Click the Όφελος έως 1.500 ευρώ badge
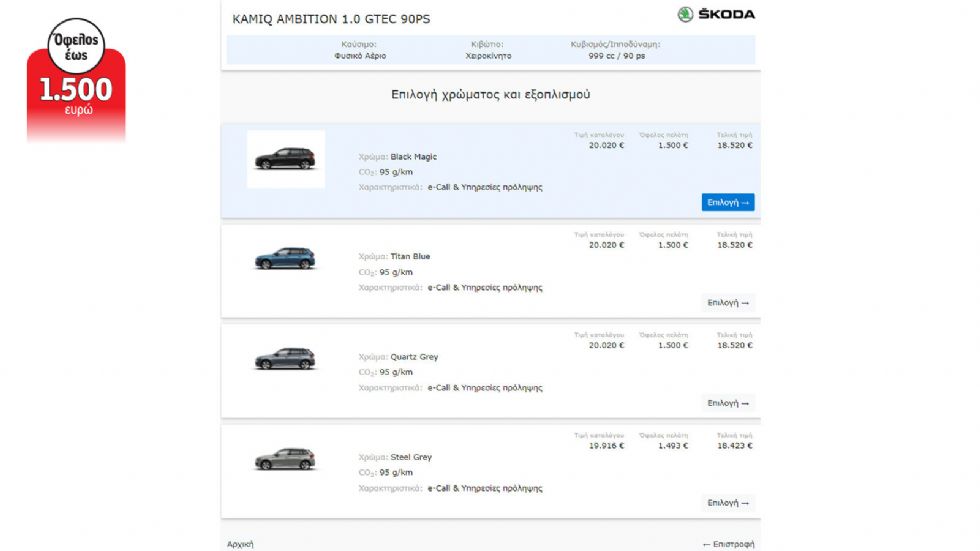The image size is (980, 551). pyautogui.click(x=76, y=80)
